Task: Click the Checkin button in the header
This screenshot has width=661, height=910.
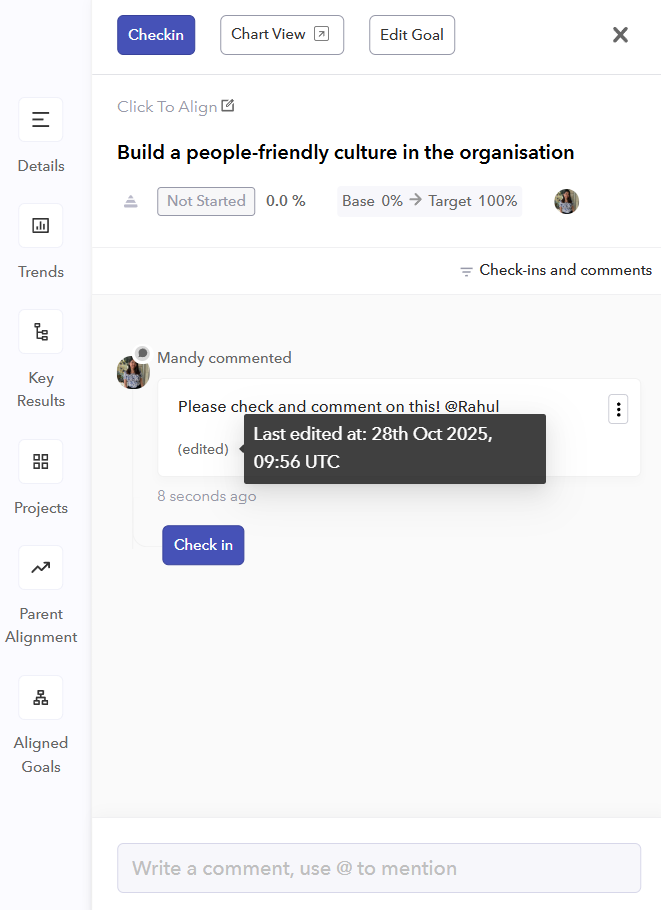Action: click(156, 35)
